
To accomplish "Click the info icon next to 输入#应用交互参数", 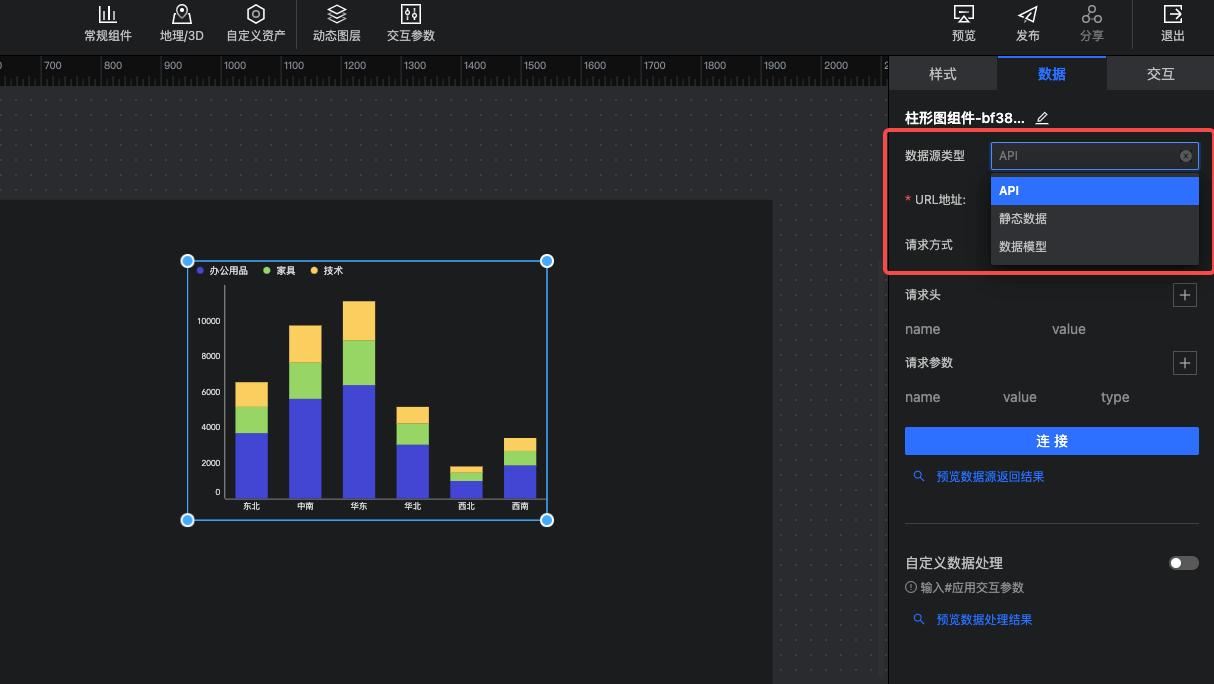I will click(911, 588).
